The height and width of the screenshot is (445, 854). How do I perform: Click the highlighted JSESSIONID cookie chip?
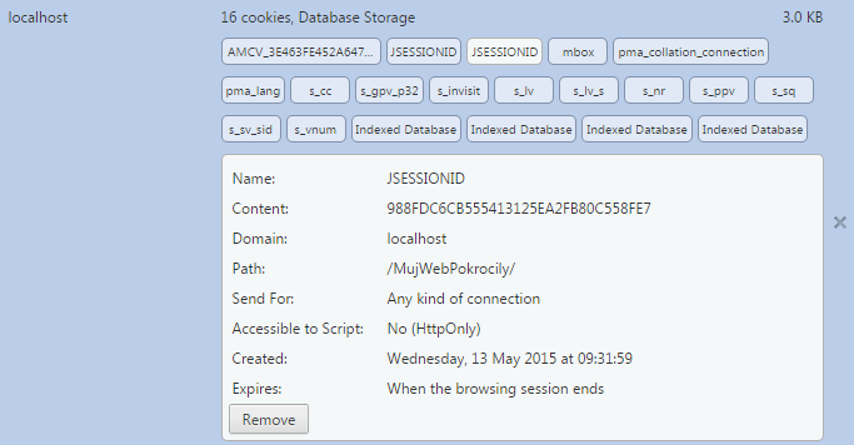tap(505, 51)
